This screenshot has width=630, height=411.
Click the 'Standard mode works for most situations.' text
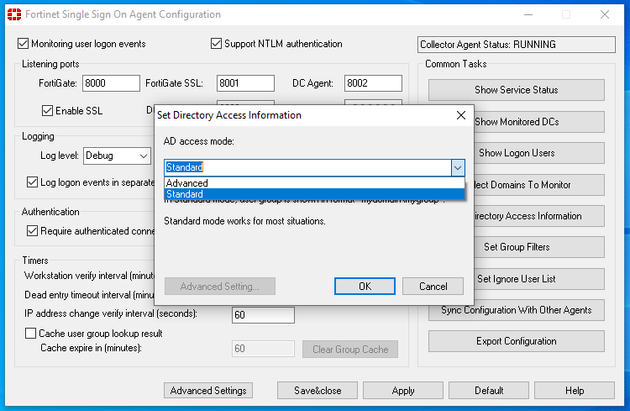[245, 221]
